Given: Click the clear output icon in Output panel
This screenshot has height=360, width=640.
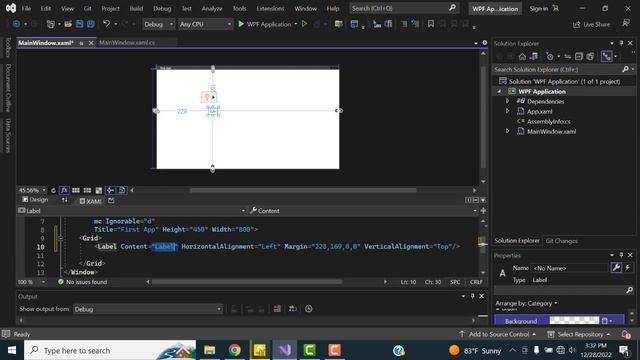Looking at the screenshot, I should pos(277,309).
